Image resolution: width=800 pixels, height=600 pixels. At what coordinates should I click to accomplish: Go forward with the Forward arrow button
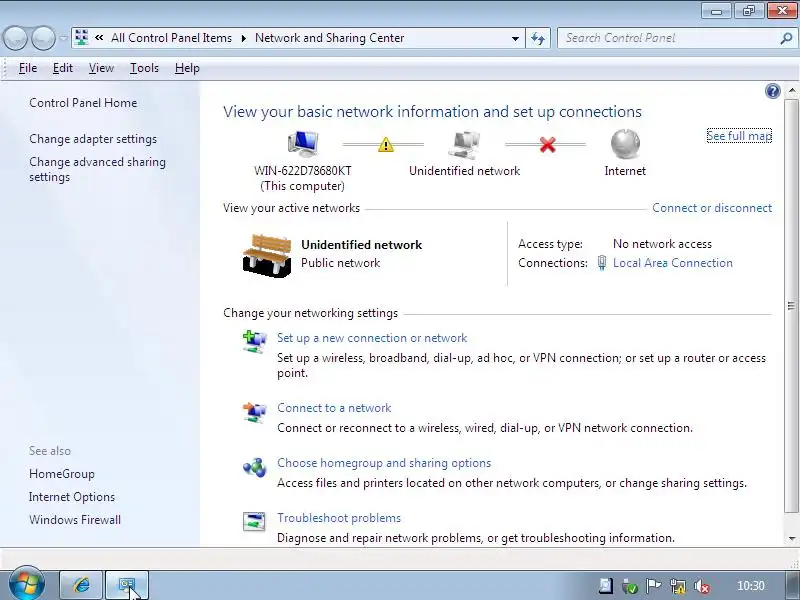tap(43, 38)
